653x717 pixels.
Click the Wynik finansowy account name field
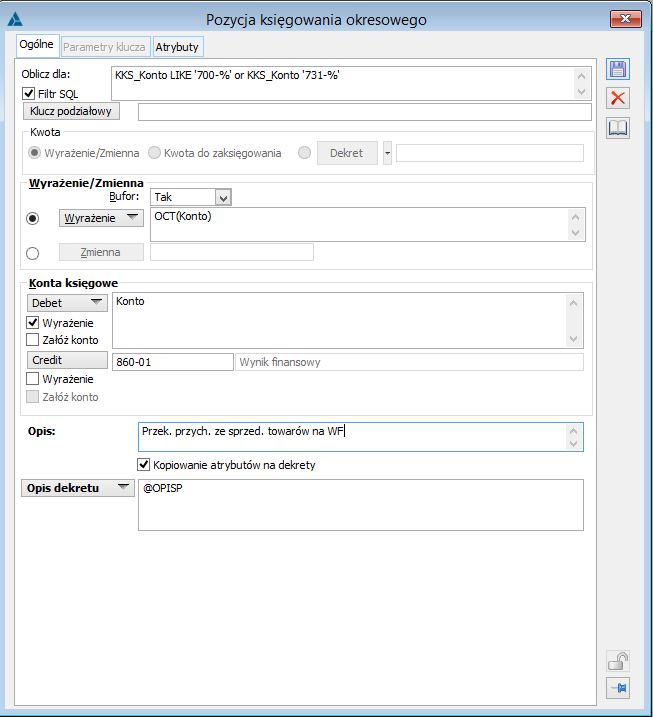(x=409, y=362)
